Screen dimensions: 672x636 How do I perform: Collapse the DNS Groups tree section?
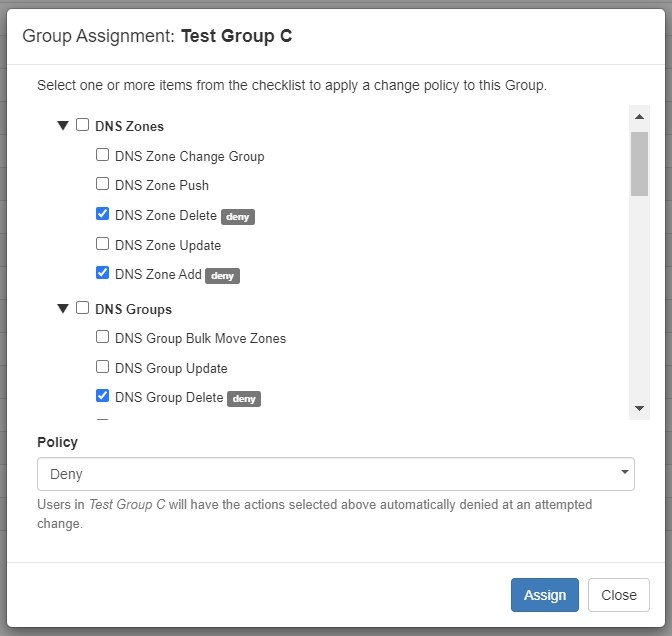(63, 309)
